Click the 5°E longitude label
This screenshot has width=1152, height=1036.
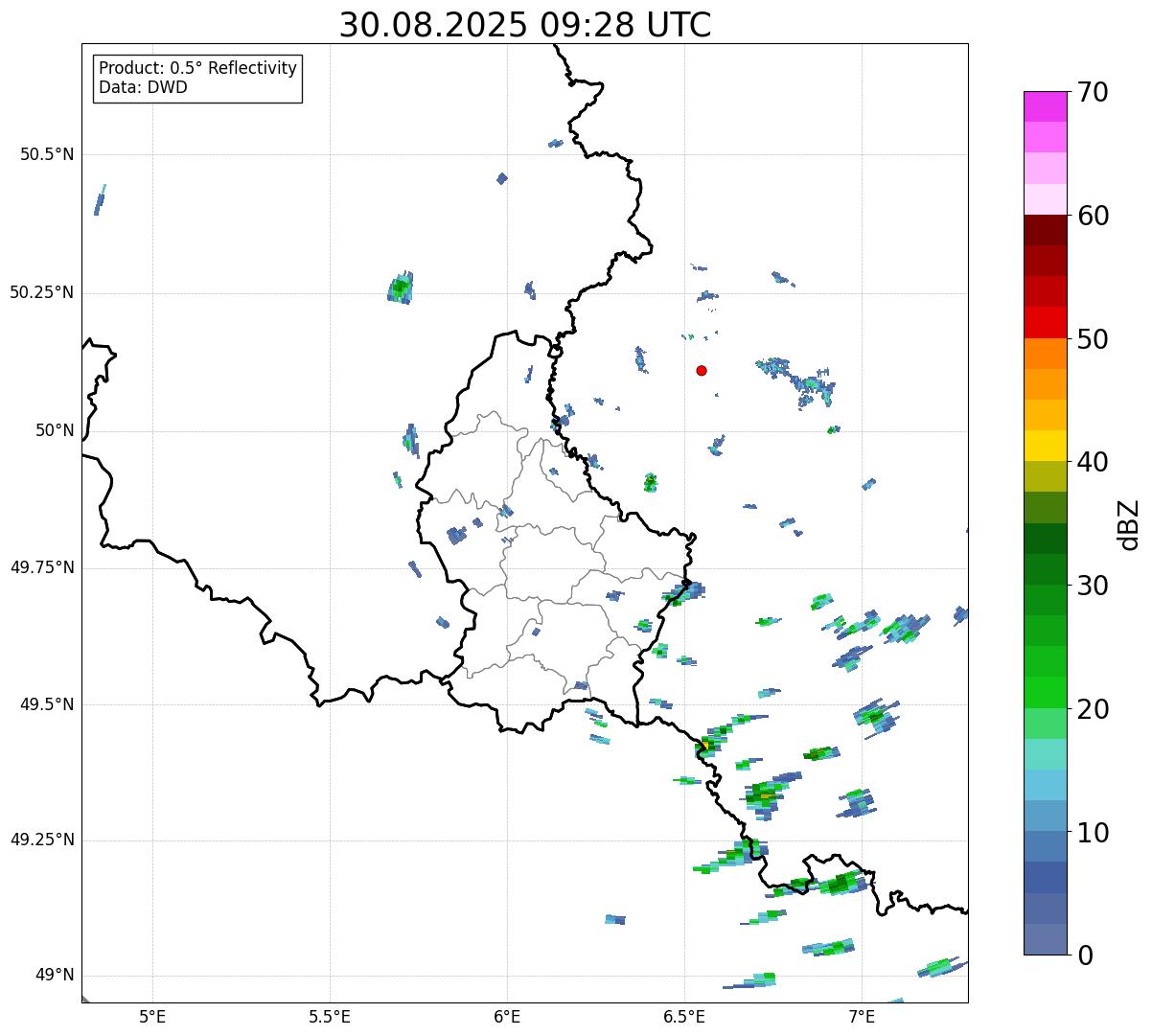click(152, 1016)
